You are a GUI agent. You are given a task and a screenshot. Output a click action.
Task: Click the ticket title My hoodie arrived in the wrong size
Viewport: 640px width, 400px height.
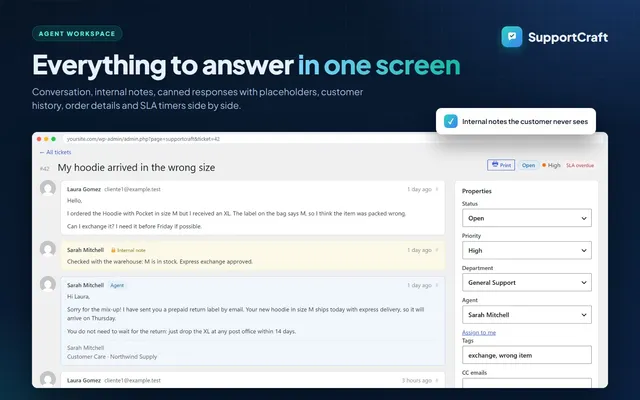[x=136, y=168]
